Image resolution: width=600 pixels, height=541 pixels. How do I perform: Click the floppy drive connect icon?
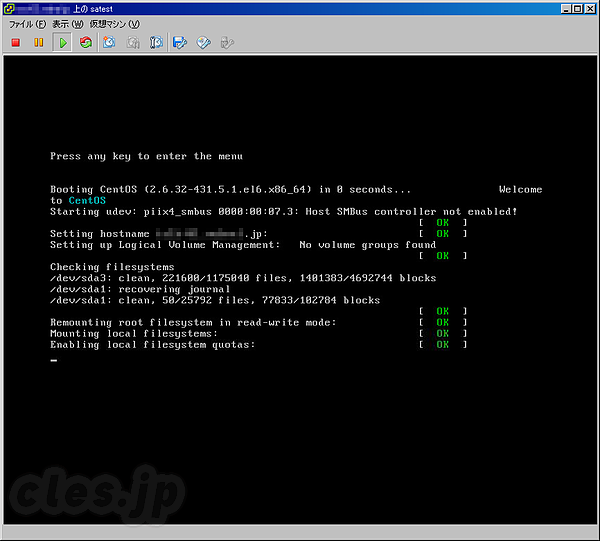(180, 42)
